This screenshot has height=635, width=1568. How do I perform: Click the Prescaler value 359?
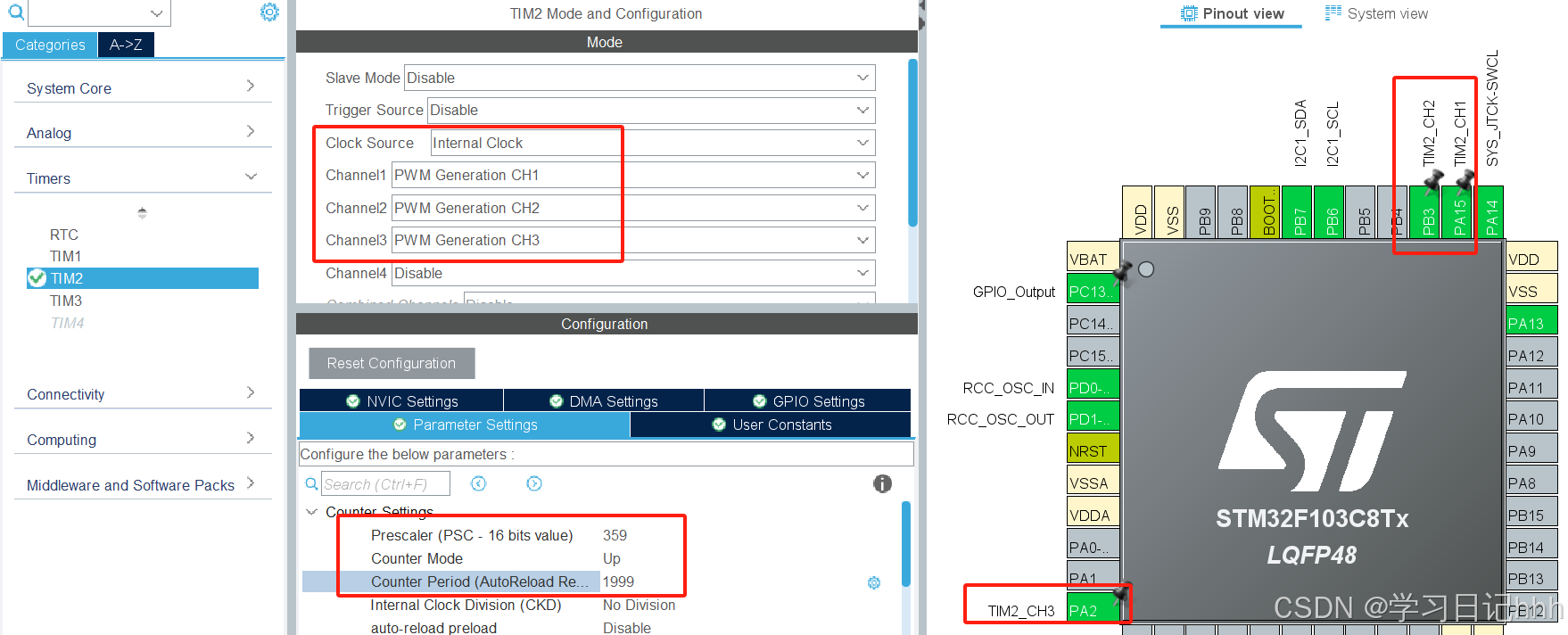[615, 535]
